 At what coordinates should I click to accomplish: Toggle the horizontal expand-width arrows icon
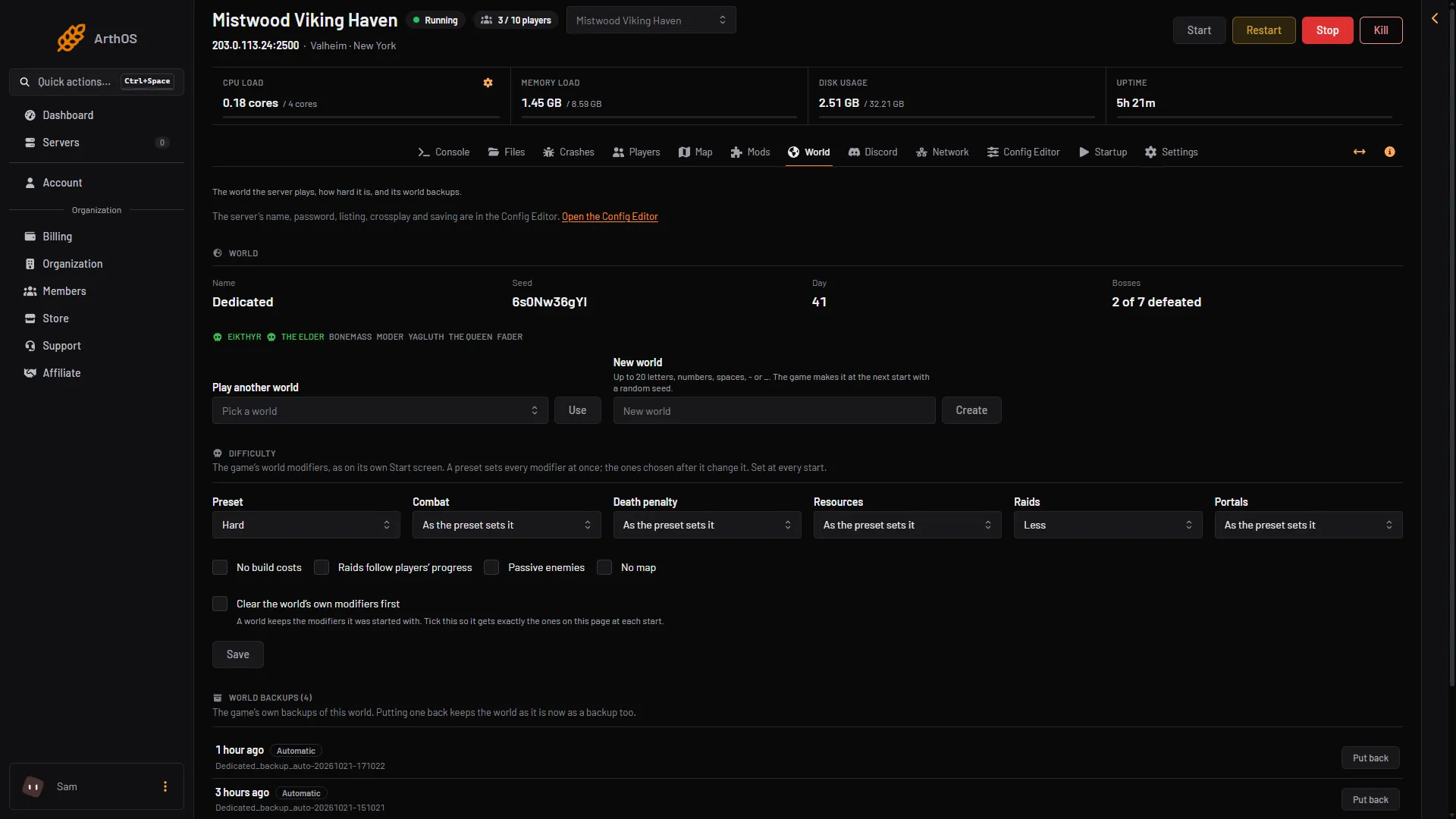1359,152
